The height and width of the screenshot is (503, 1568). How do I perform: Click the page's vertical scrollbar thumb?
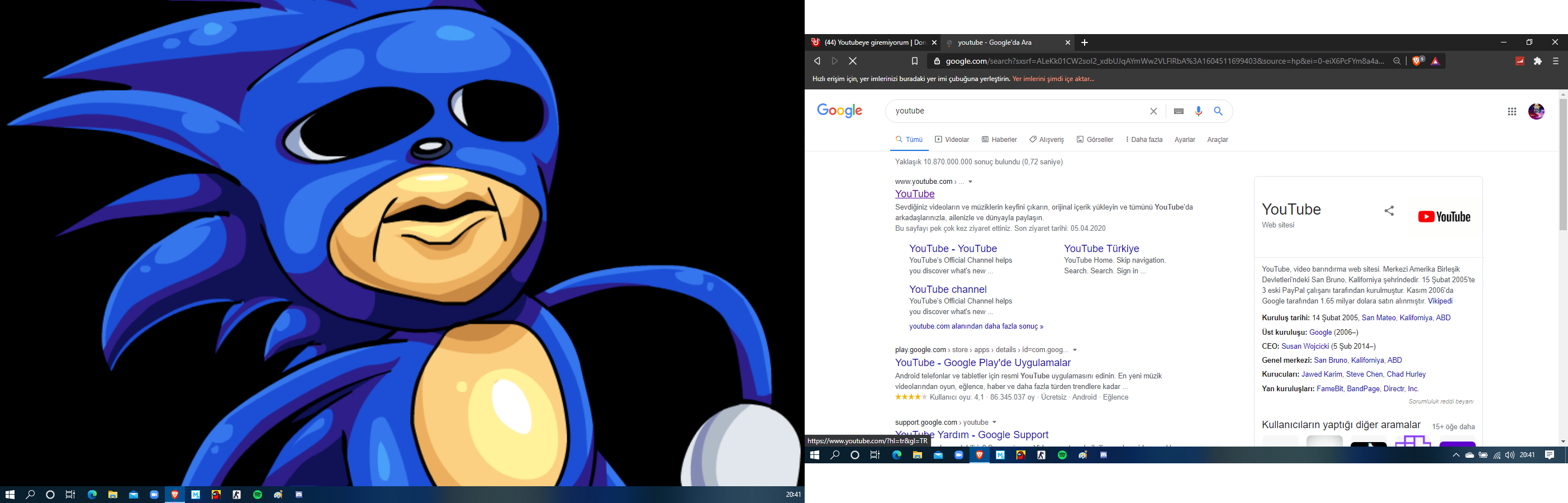1562,164
